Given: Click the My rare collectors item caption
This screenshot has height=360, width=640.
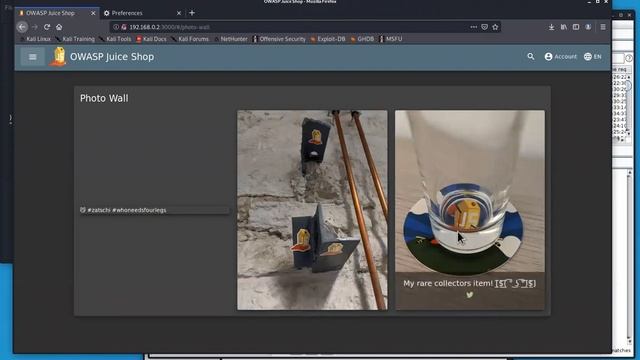Looking at the screenshot, I should coord(469,283).
